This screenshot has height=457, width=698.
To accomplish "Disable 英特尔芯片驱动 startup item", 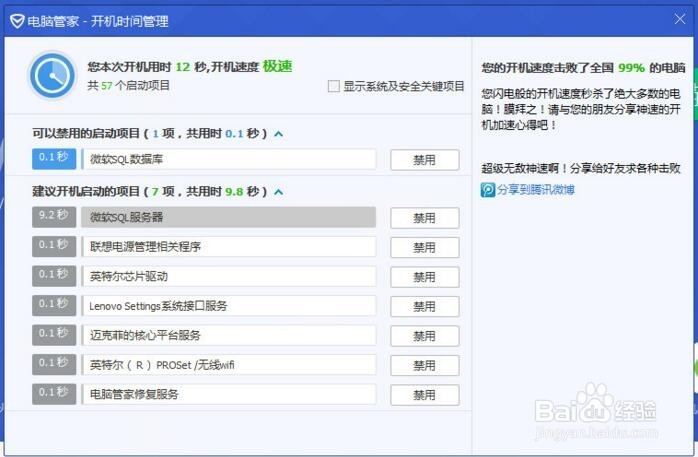I will click(x=425, y=277).
